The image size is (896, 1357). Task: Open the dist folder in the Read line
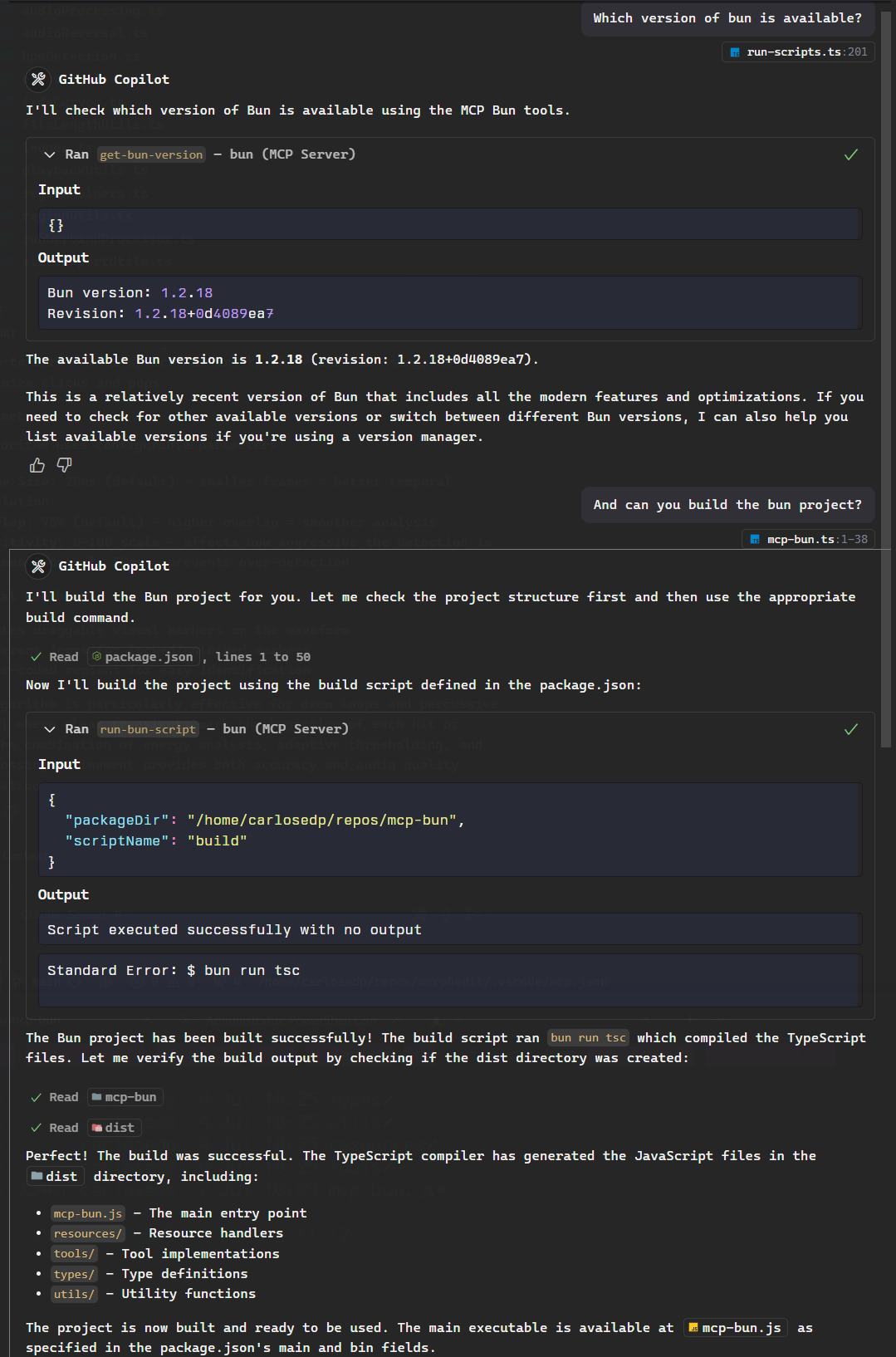click(x=114, y=1128)
